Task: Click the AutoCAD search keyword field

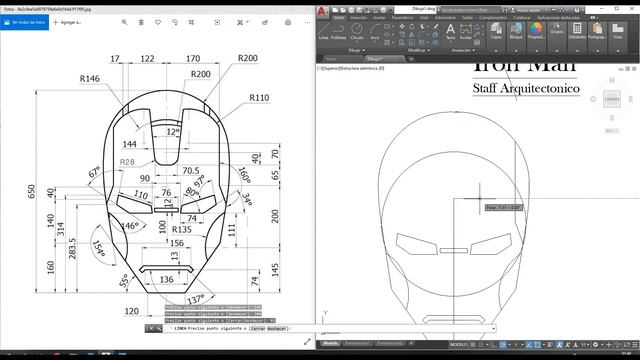Action: click(x=470, y=10)
